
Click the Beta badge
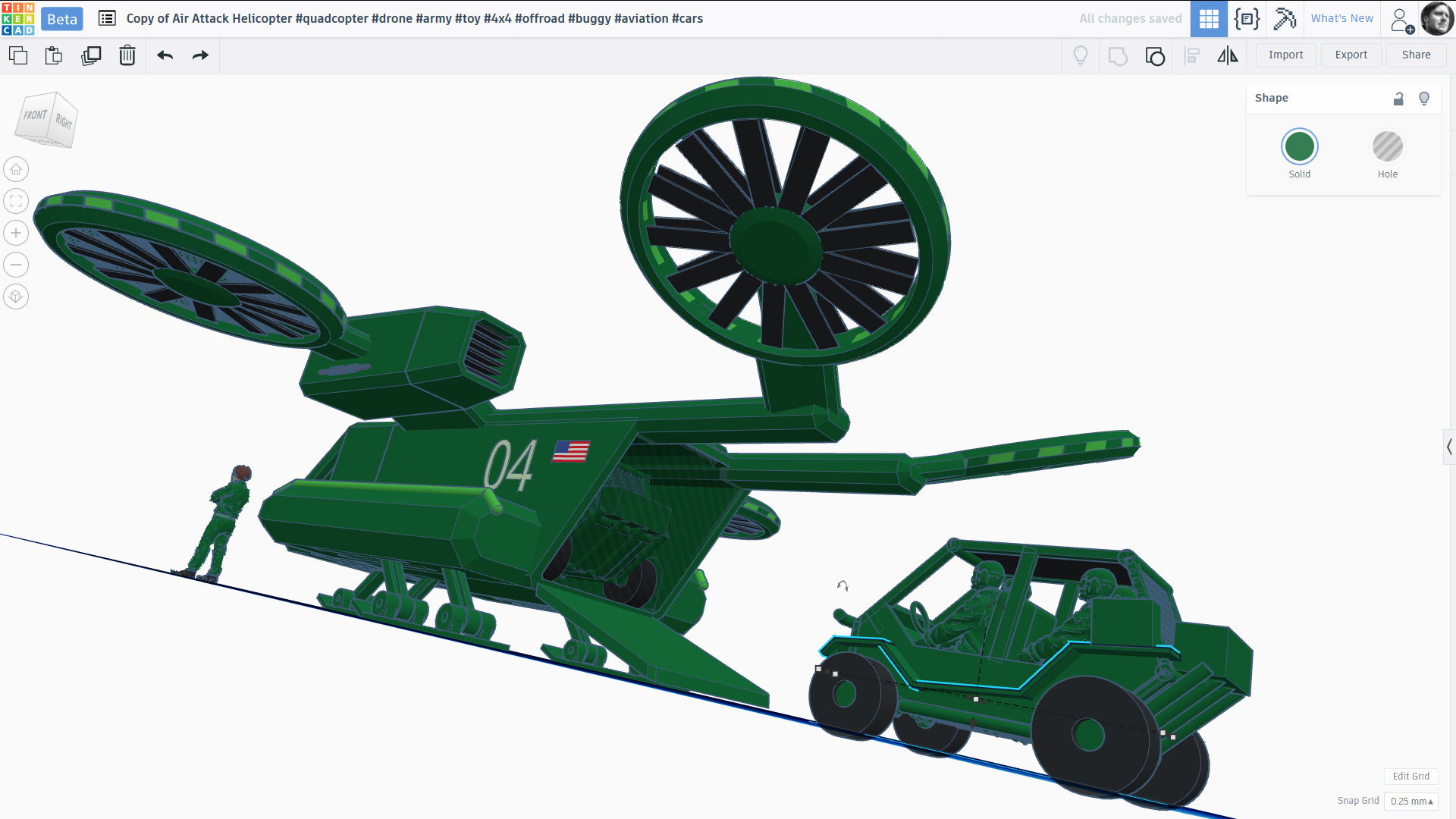click(x=62, y=19)
